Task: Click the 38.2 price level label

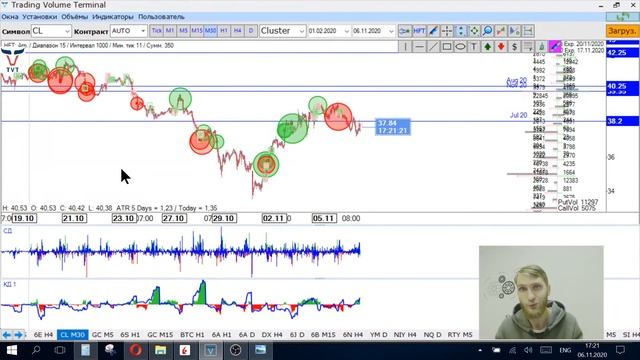Action: point(622,121)
